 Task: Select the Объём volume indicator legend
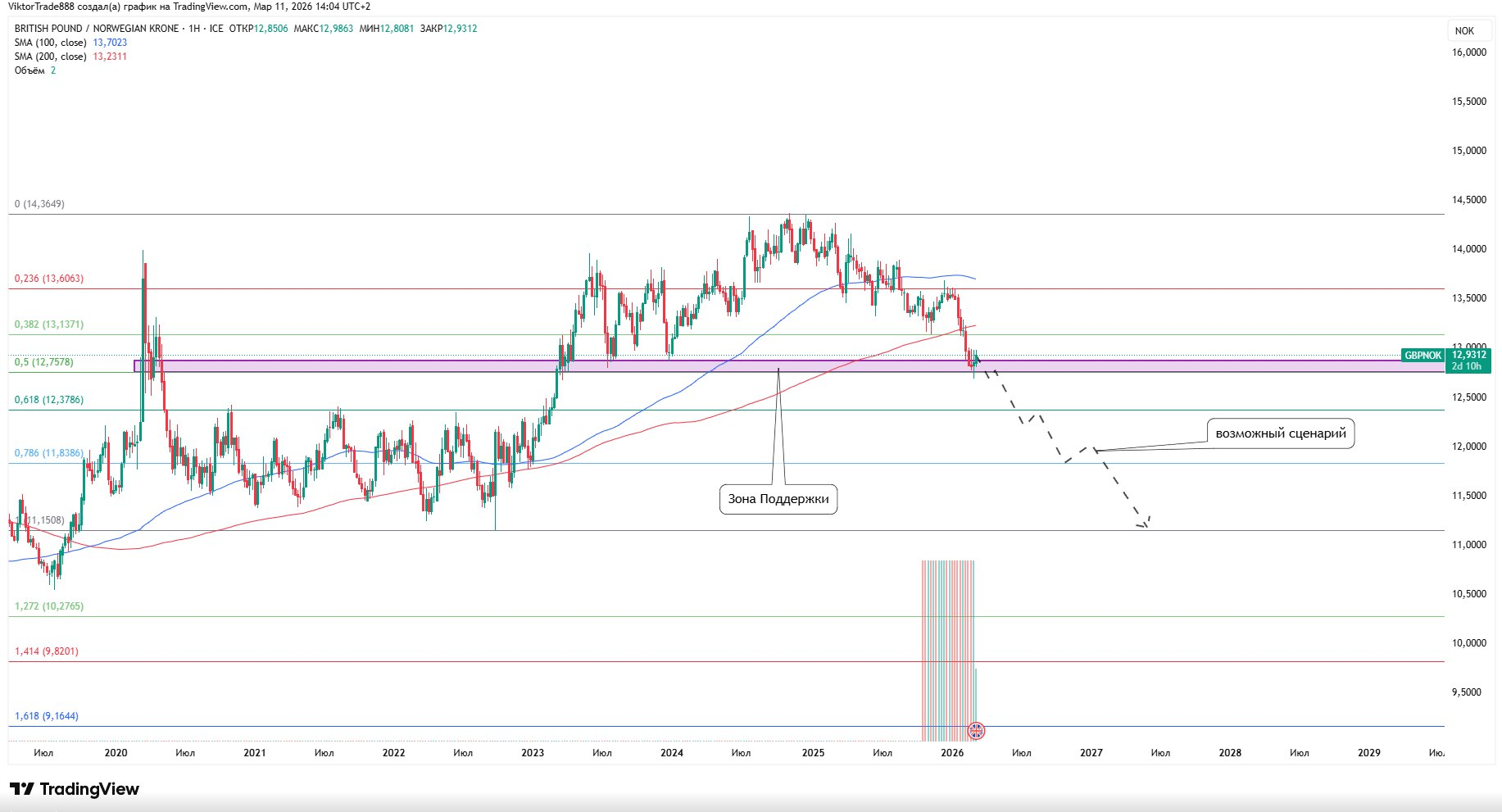coord(29,70)
